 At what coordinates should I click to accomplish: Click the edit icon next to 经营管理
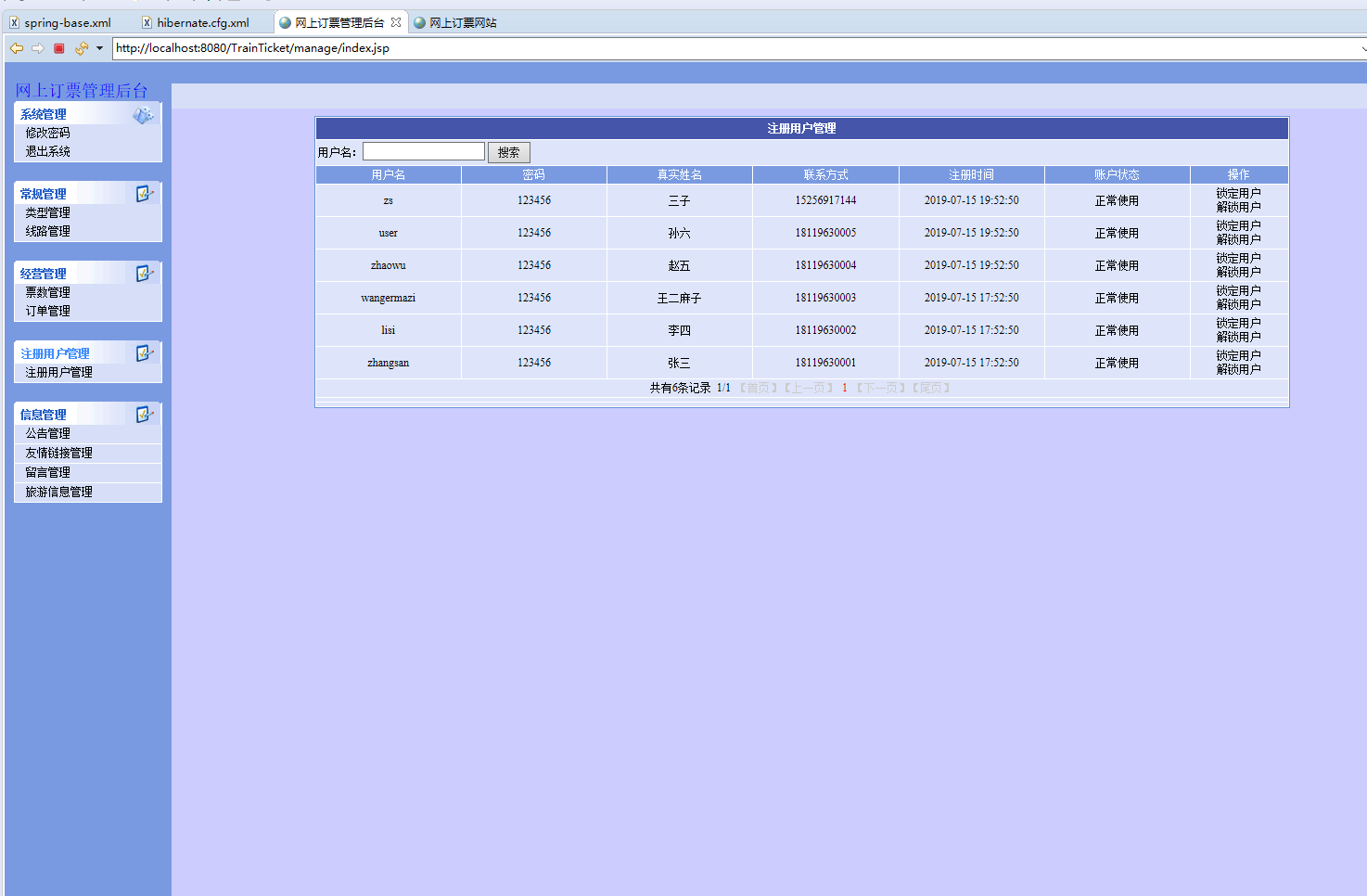point(144,274)
